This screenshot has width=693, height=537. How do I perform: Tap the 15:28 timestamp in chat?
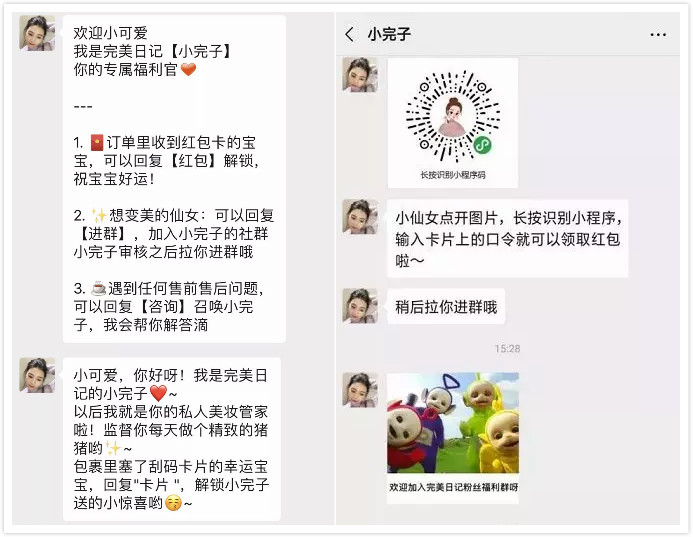[507, 349]
